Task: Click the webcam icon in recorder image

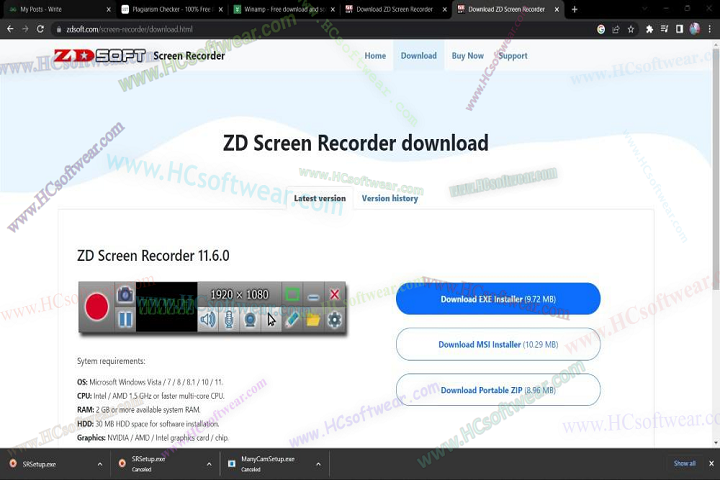Action: [x=250, y=319]
